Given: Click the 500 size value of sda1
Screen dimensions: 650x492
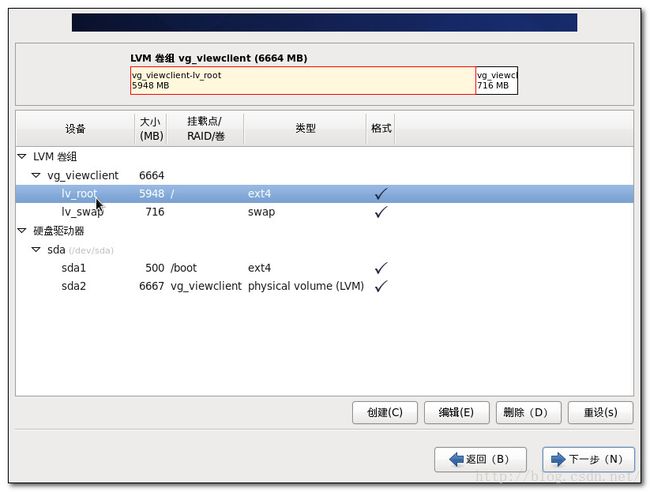Looking at the screenshot, I should pos(155,268).
